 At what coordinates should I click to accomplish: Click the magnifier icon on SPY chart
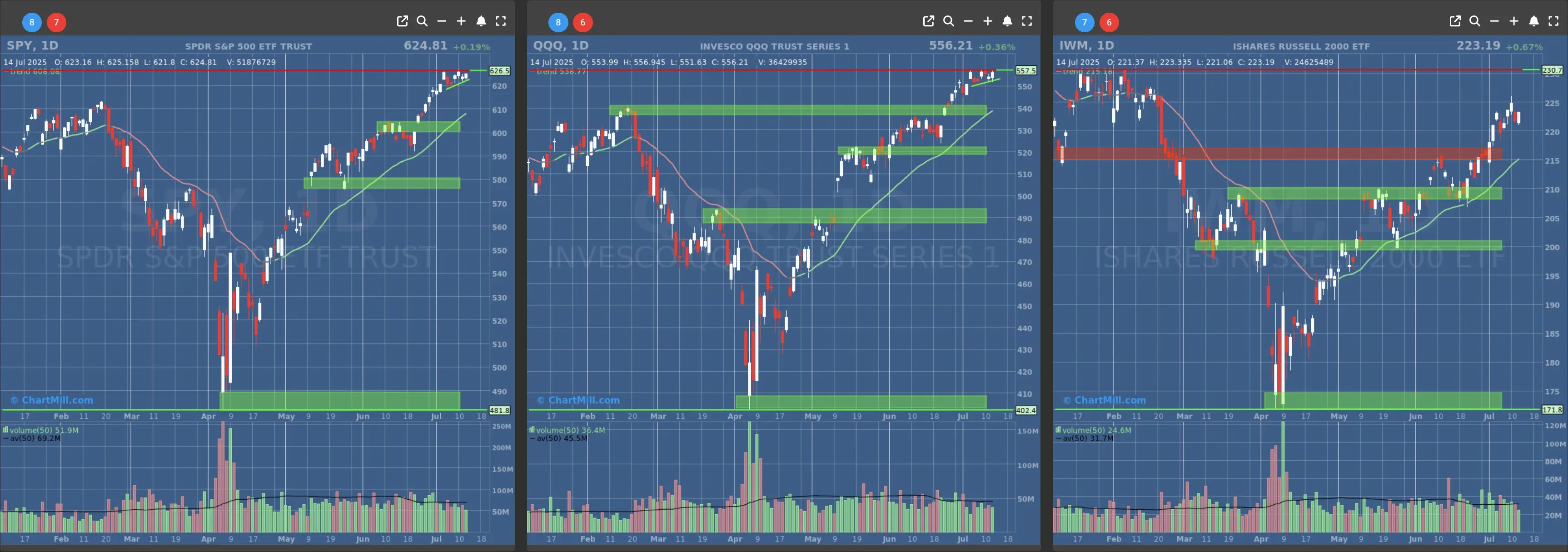tap(422, 21)
